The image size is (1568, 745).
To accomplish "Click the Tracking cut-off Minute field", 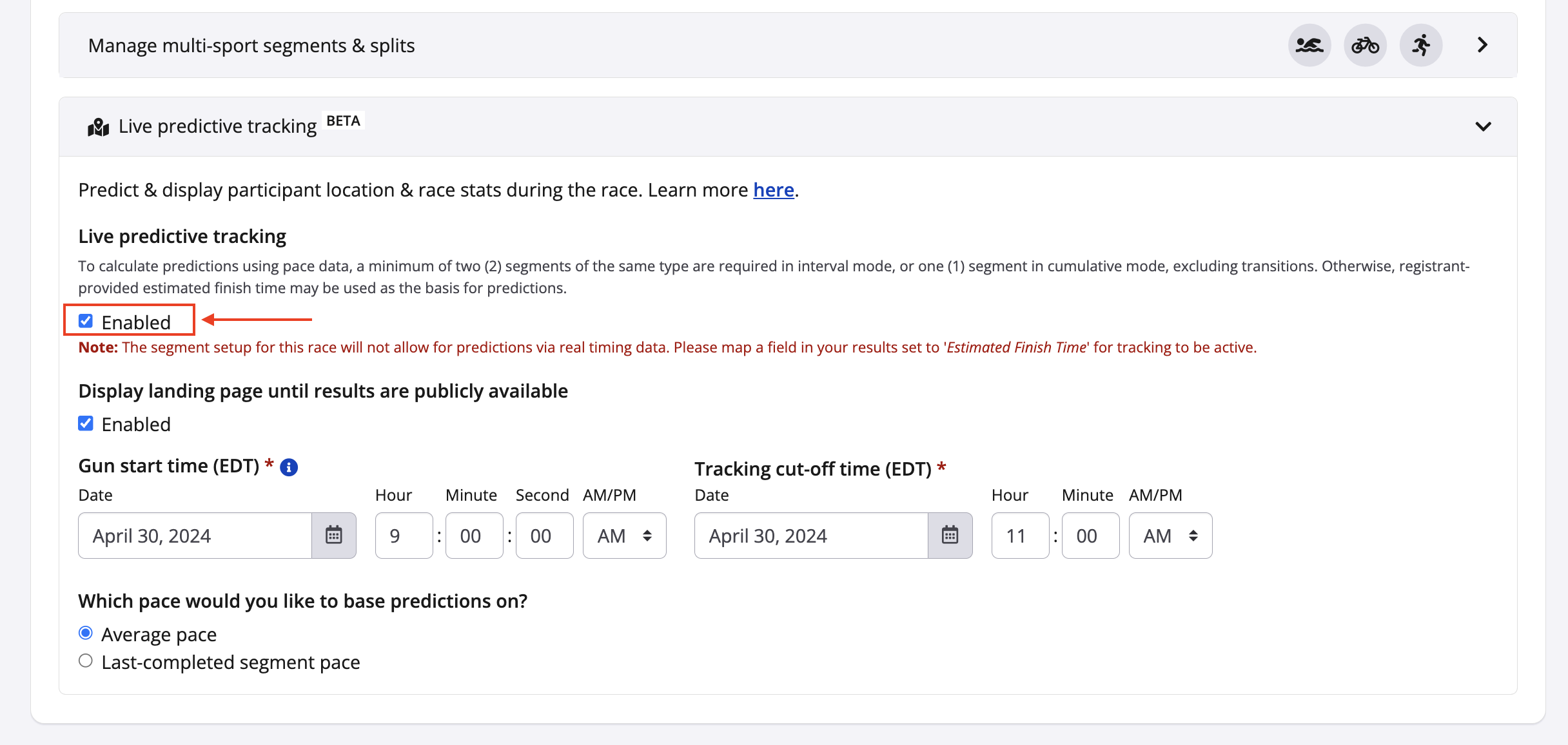I will coord(1090,536).
